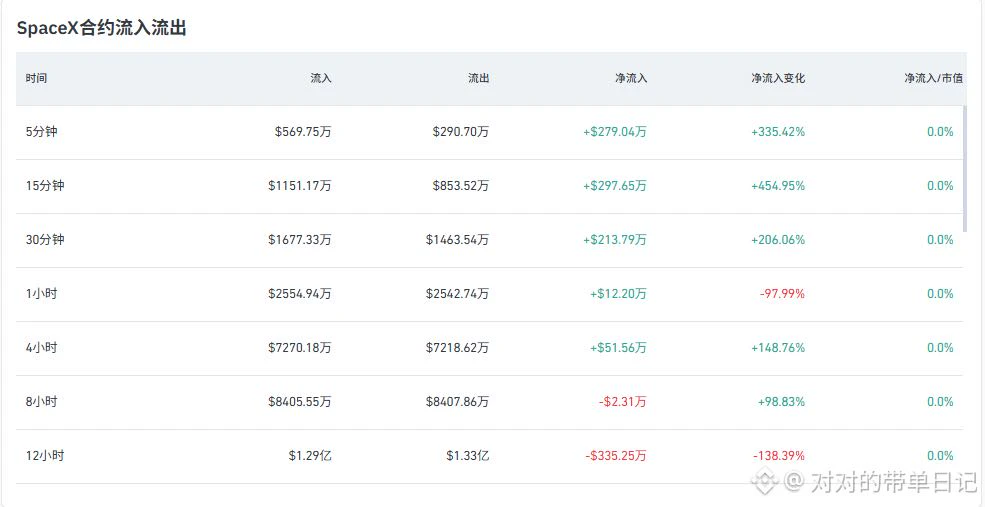The image size is (985, 507).
Task: Click 0.0% in the 1小时 row
Action: (x=940, y=294)
